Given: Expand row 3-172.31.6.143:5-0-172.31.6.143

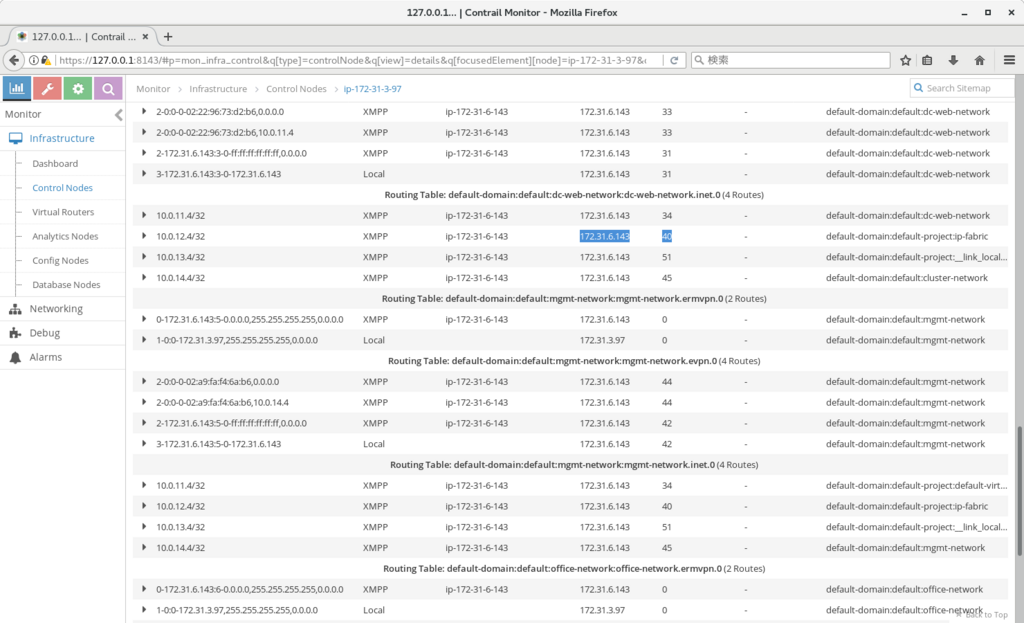Looking at the screenshot, I should coord(144,444).
